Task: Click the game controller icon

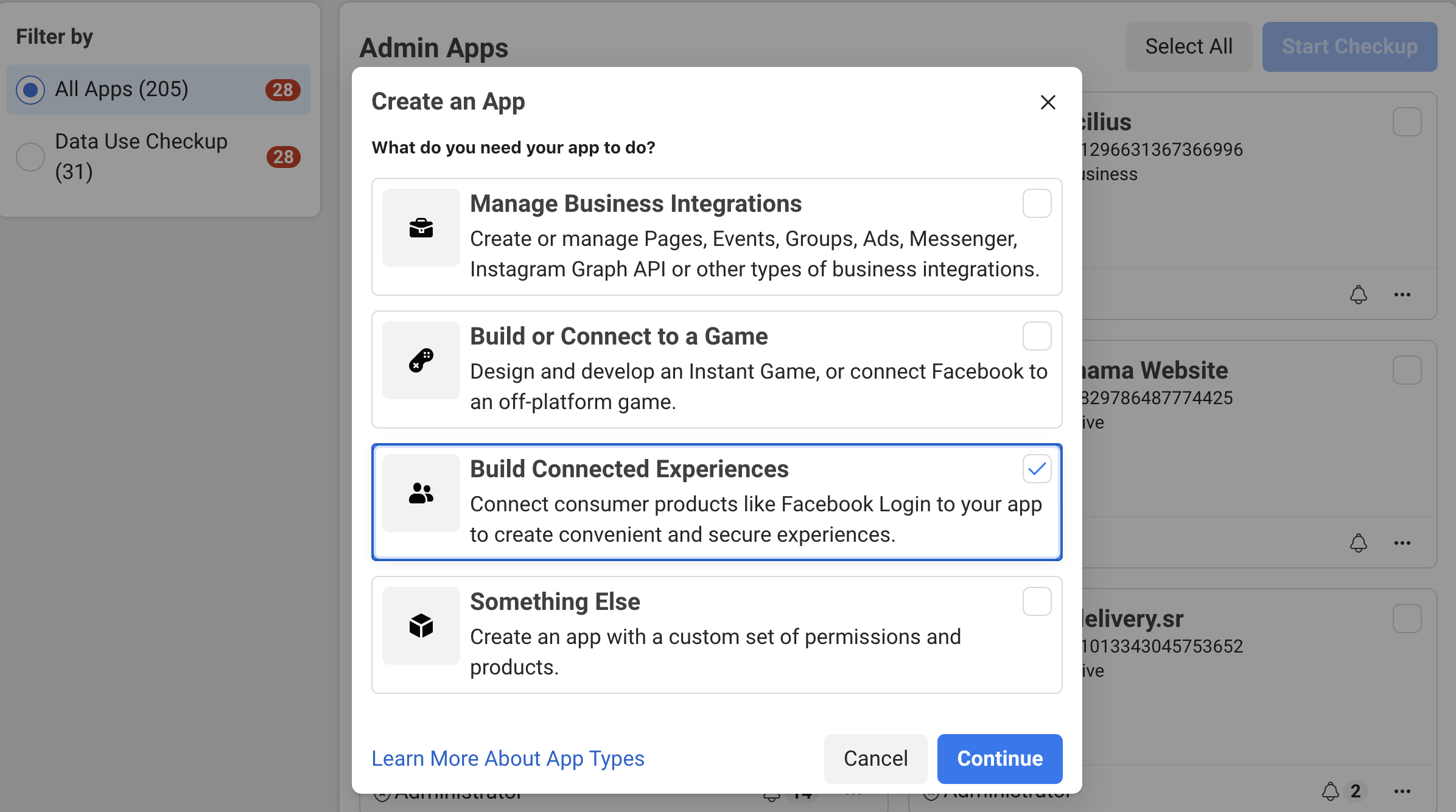Action: click(421, 360)
